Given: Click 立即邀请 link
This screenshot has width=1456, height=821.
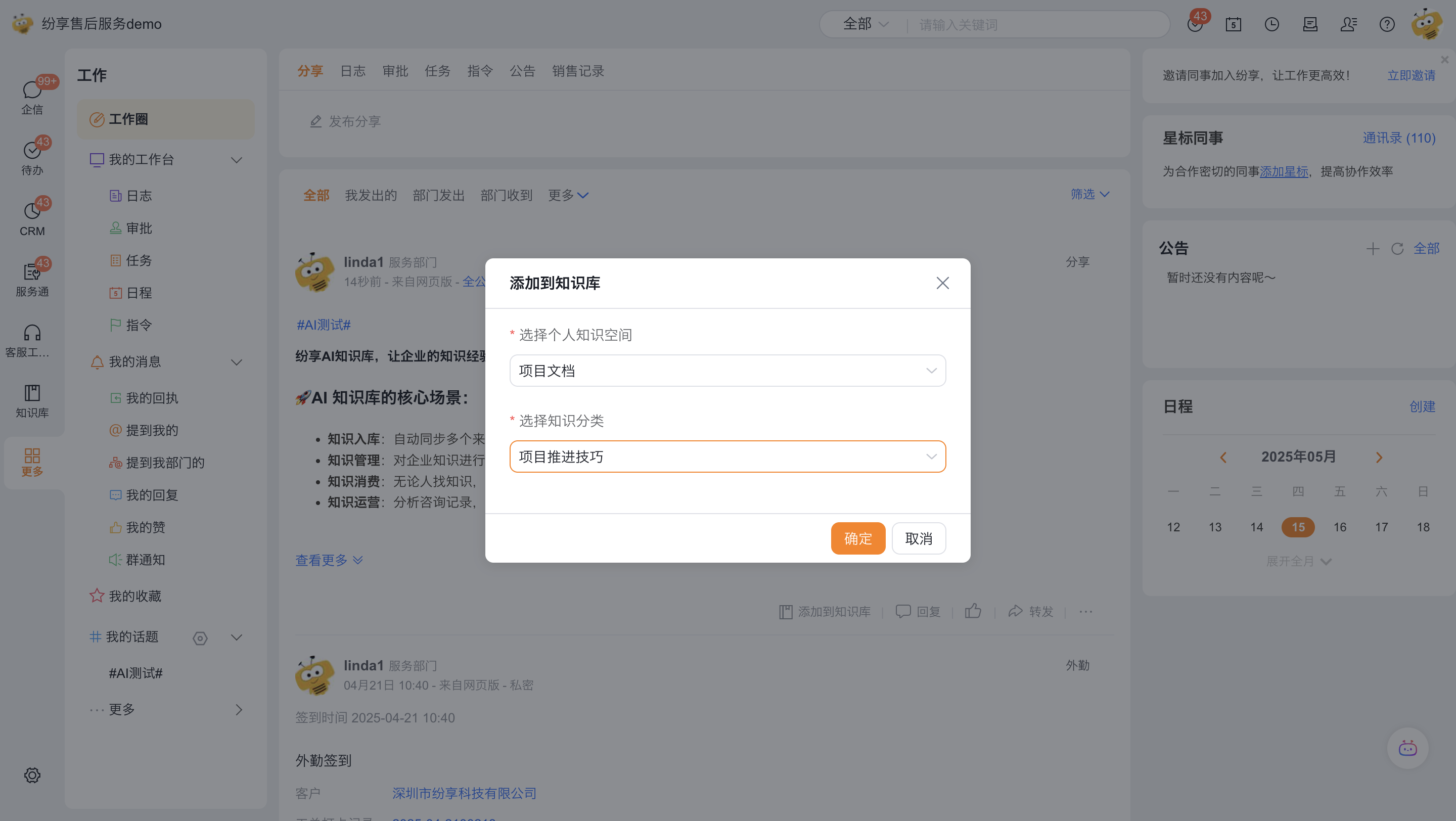Looking at the screenshot, I should click(1411, 75).
